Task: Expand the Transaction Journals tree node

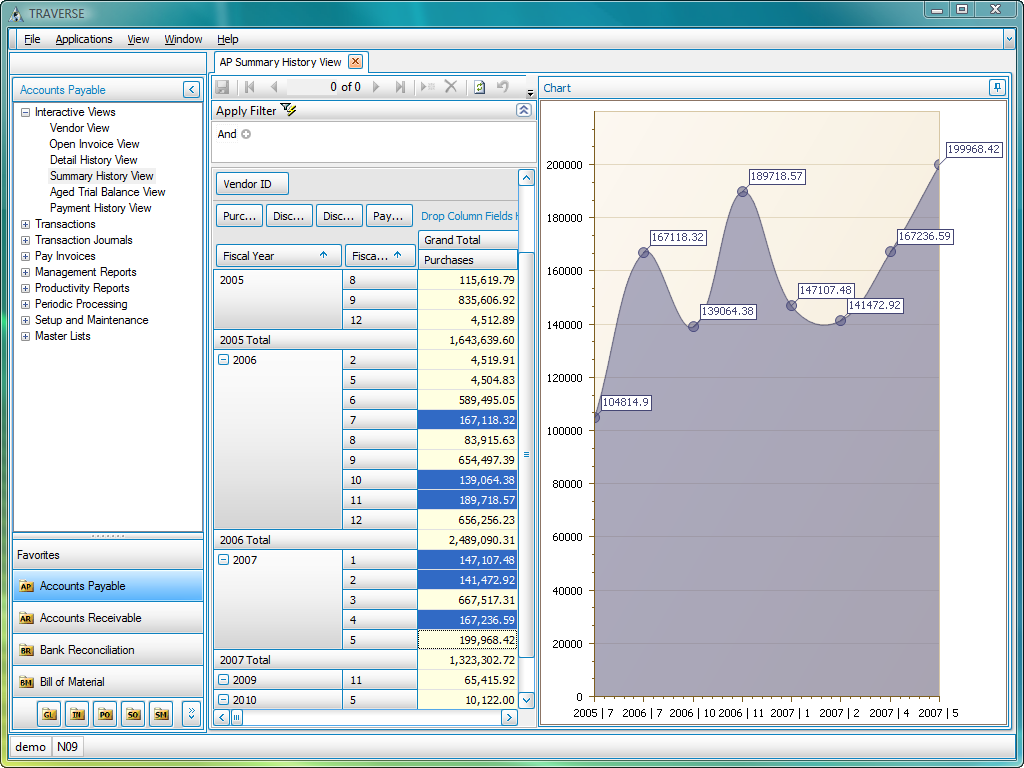Action: pos(25,240)
